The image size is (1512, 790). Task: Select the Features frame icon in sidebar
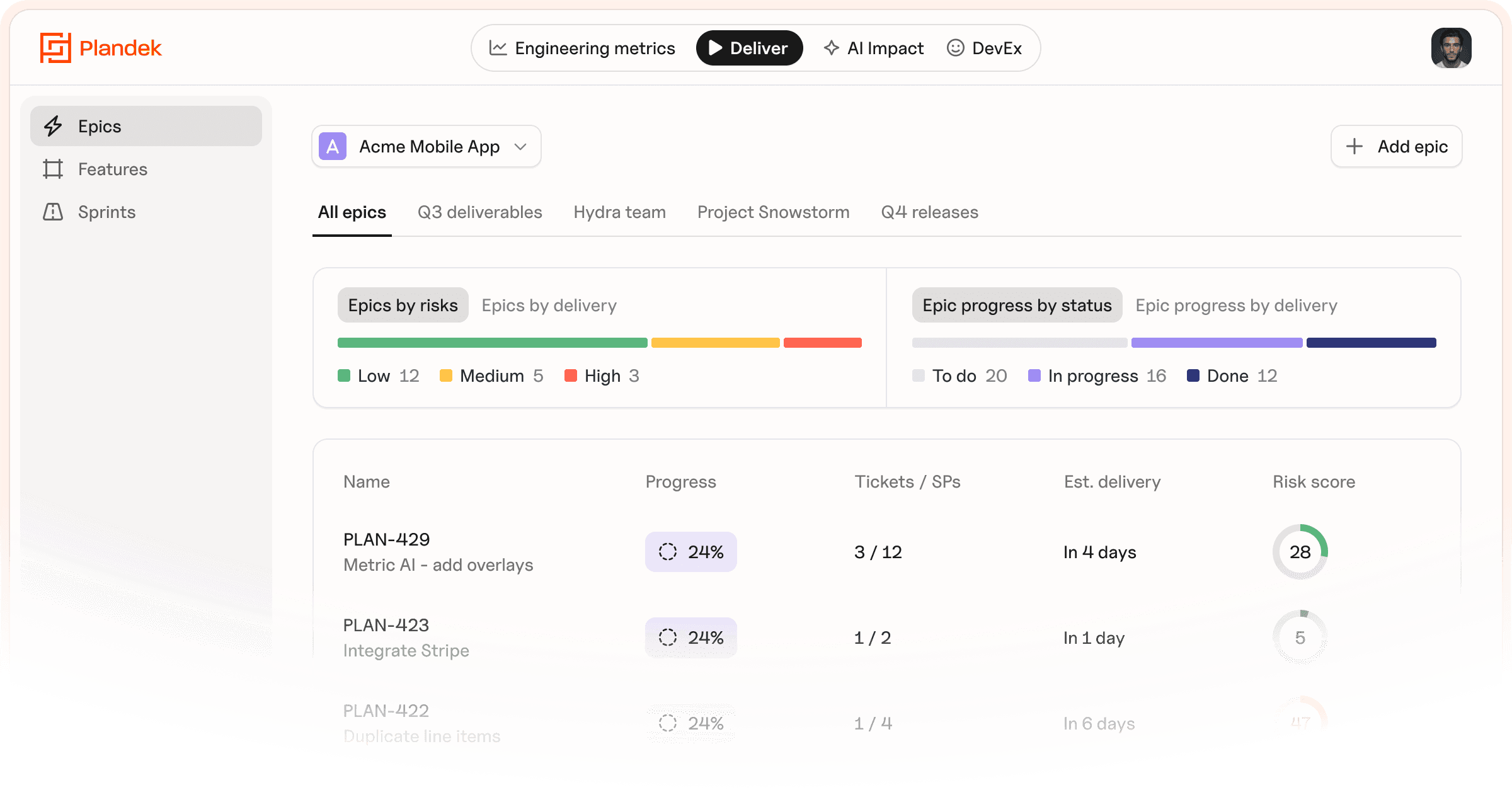54,169
